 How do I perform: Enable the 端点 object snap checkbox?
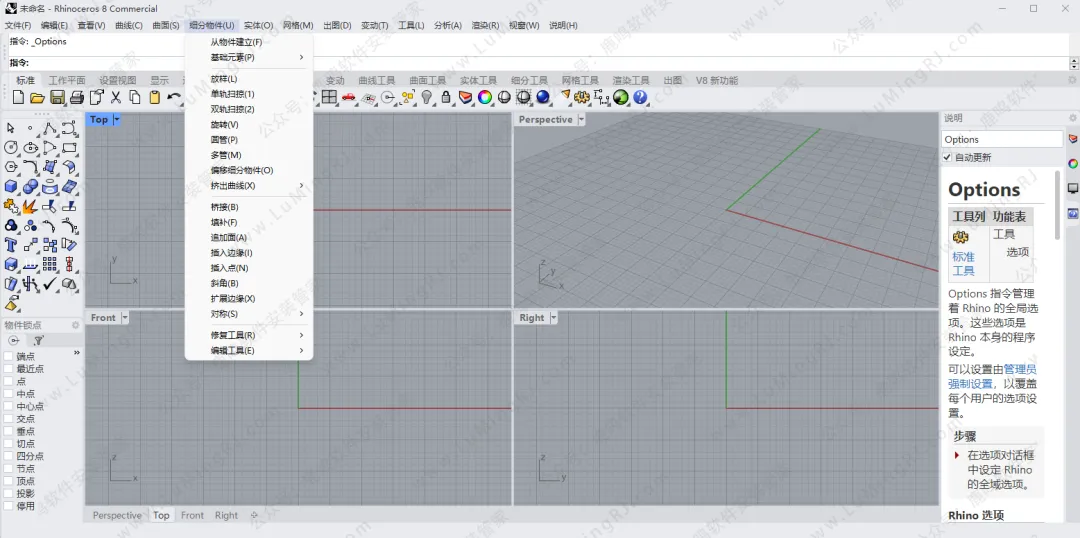(9, 357)
